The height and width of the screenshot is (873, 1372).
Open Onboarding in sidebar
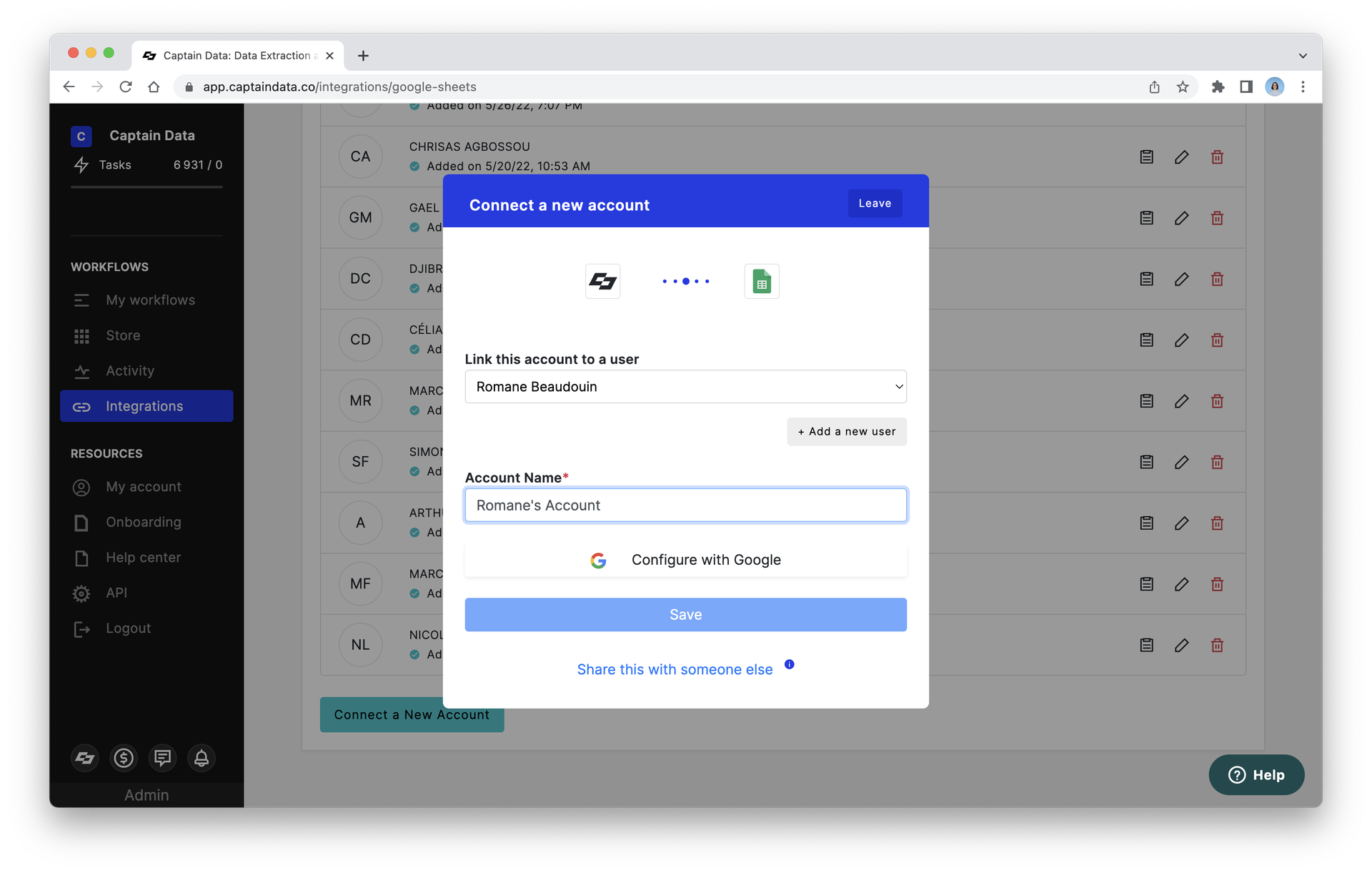click(x=146, y=522)
